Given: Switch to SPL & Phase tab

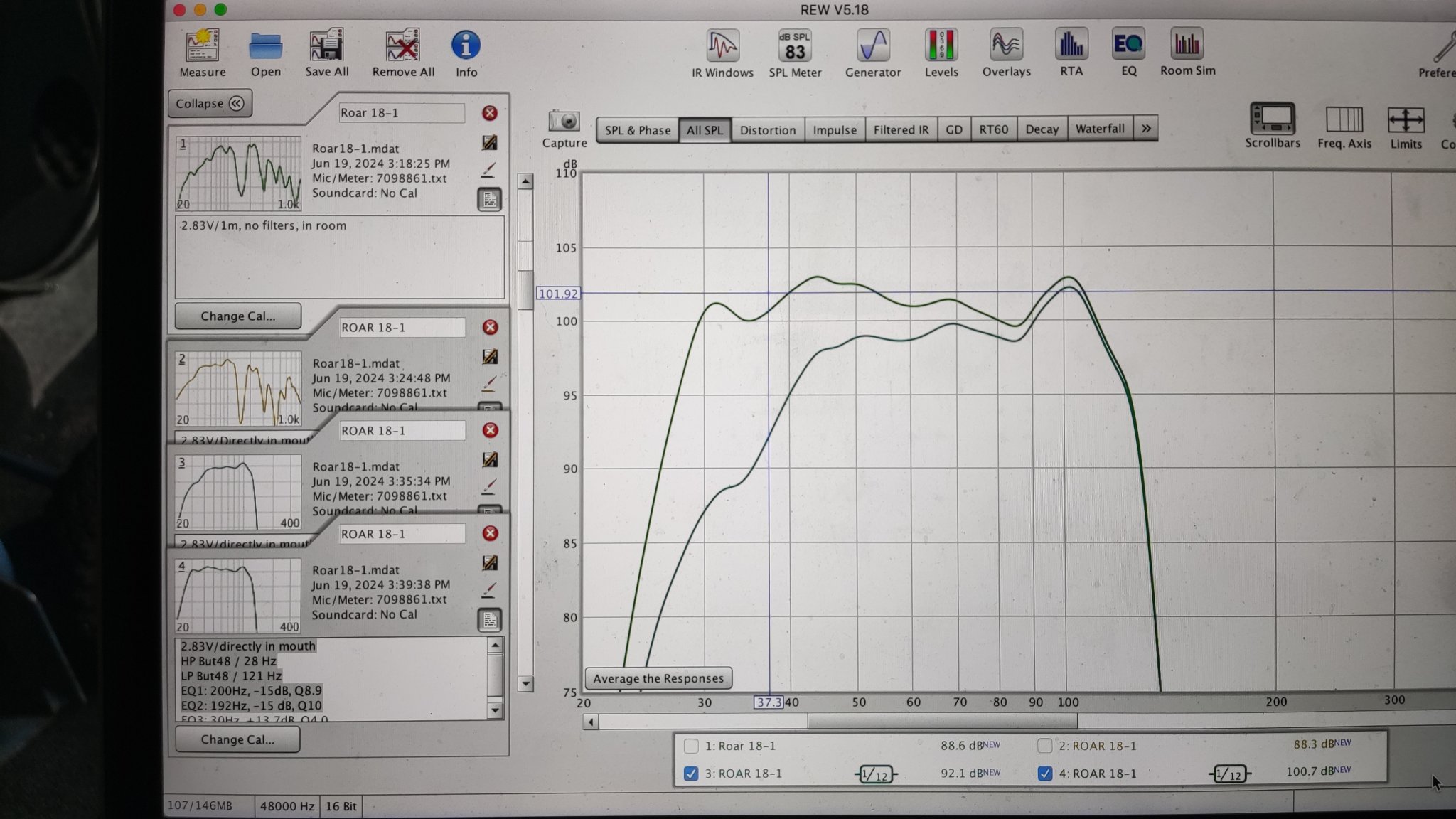Looking at the screenshot, I should 638,130.
